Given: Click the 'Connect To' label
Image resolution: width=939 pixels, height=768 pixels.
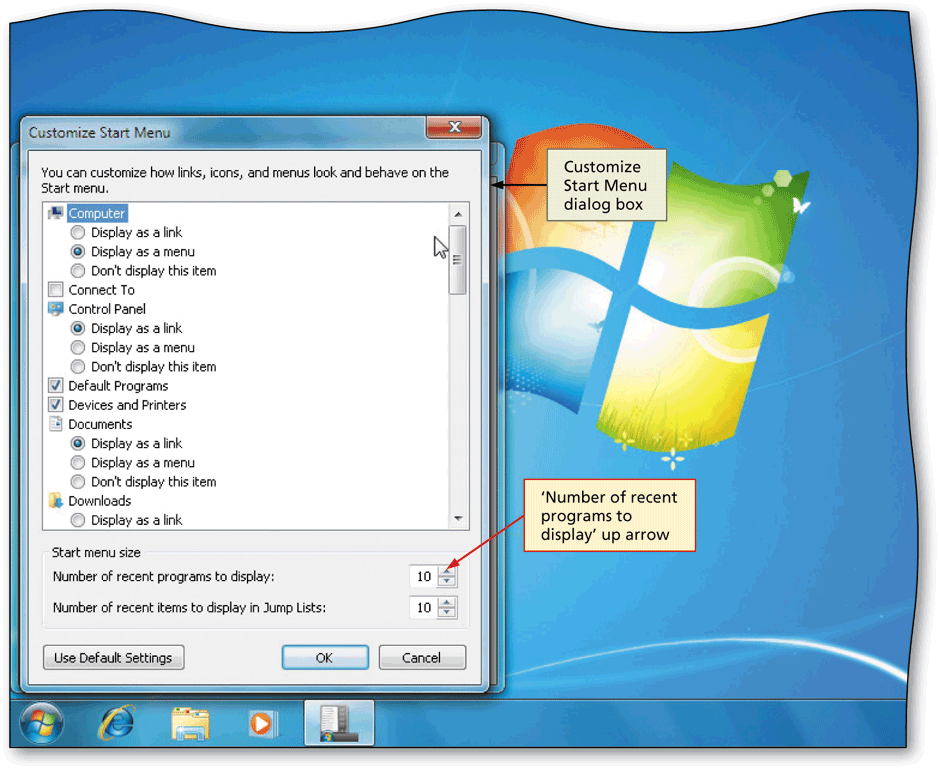Looking at the screenshot, I should click(x=101, y=290).
